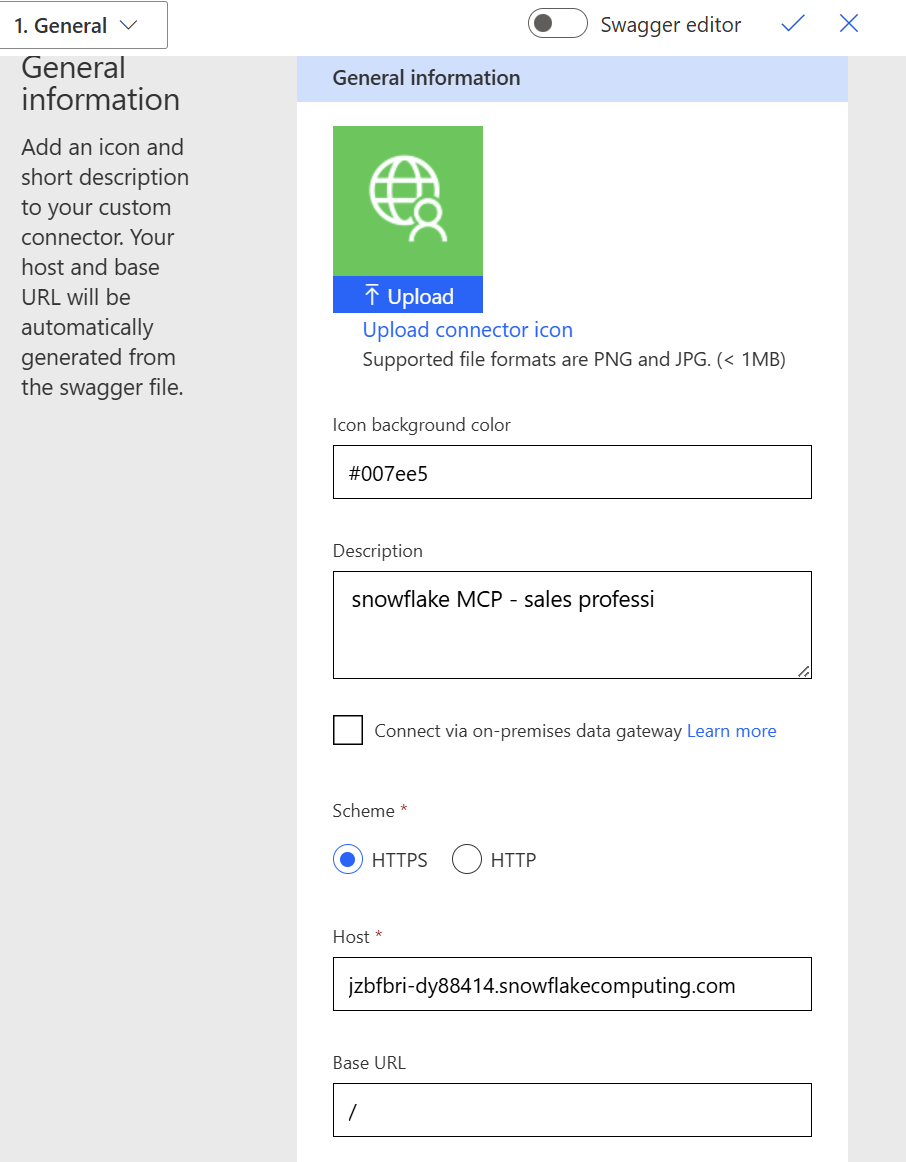Image resolution: width=906 pixels, height=1162 pixels.
Task: Click the Description box resize handle
Action: pos(804,671)
